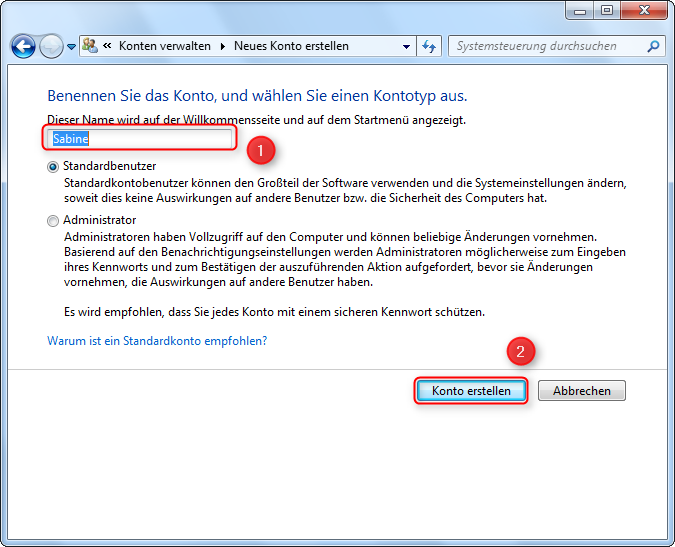675x547 pixels.
Task: Select 'Neues Konto erstellen' breadcrumb
Action: tap(291, 46)
